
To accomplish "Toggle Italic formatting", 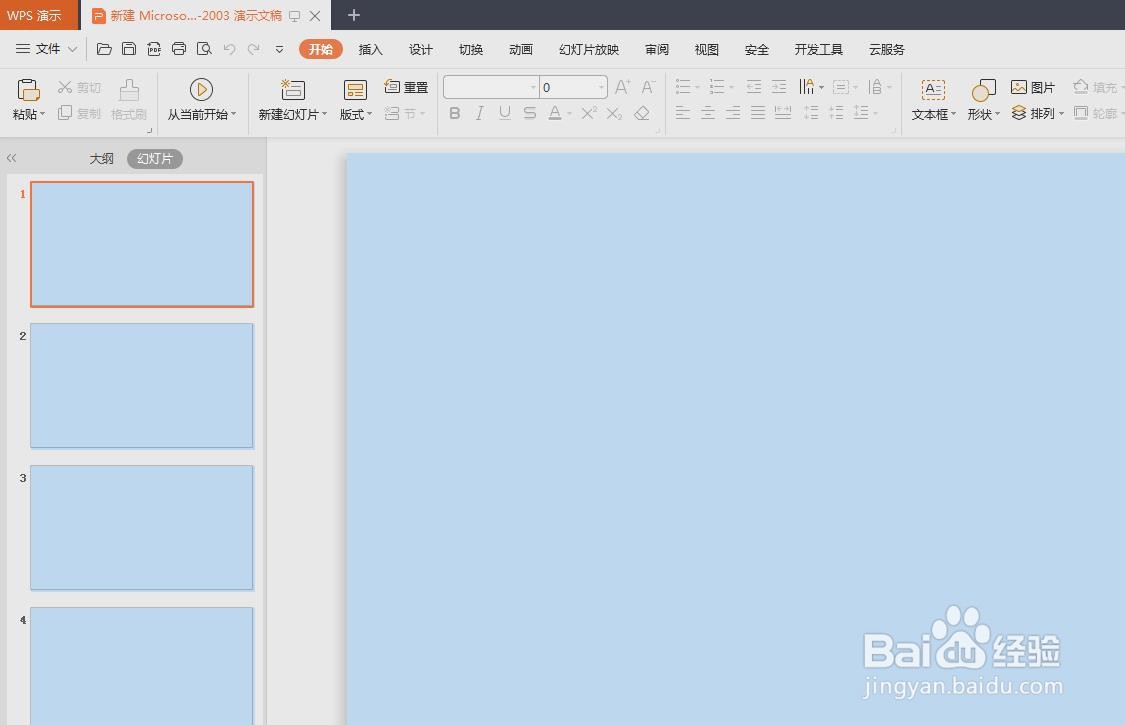I will pos(479,113).
